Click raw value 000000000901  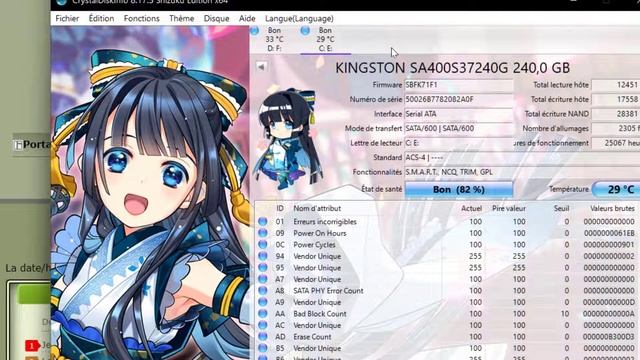pyautogui.click(x=609, y=245)
